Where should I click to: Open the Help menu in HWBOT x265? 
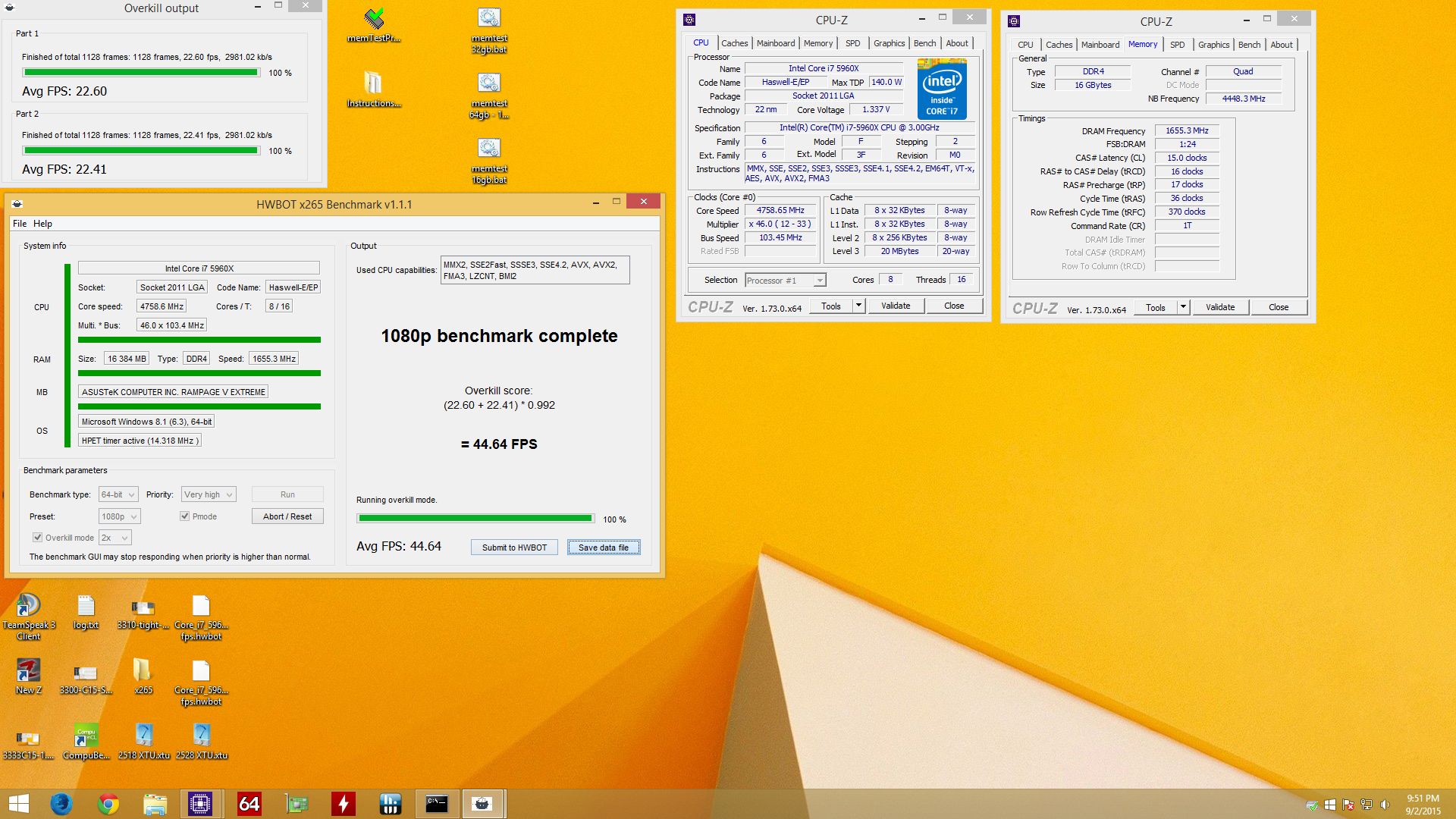click(x=42, y=224)
